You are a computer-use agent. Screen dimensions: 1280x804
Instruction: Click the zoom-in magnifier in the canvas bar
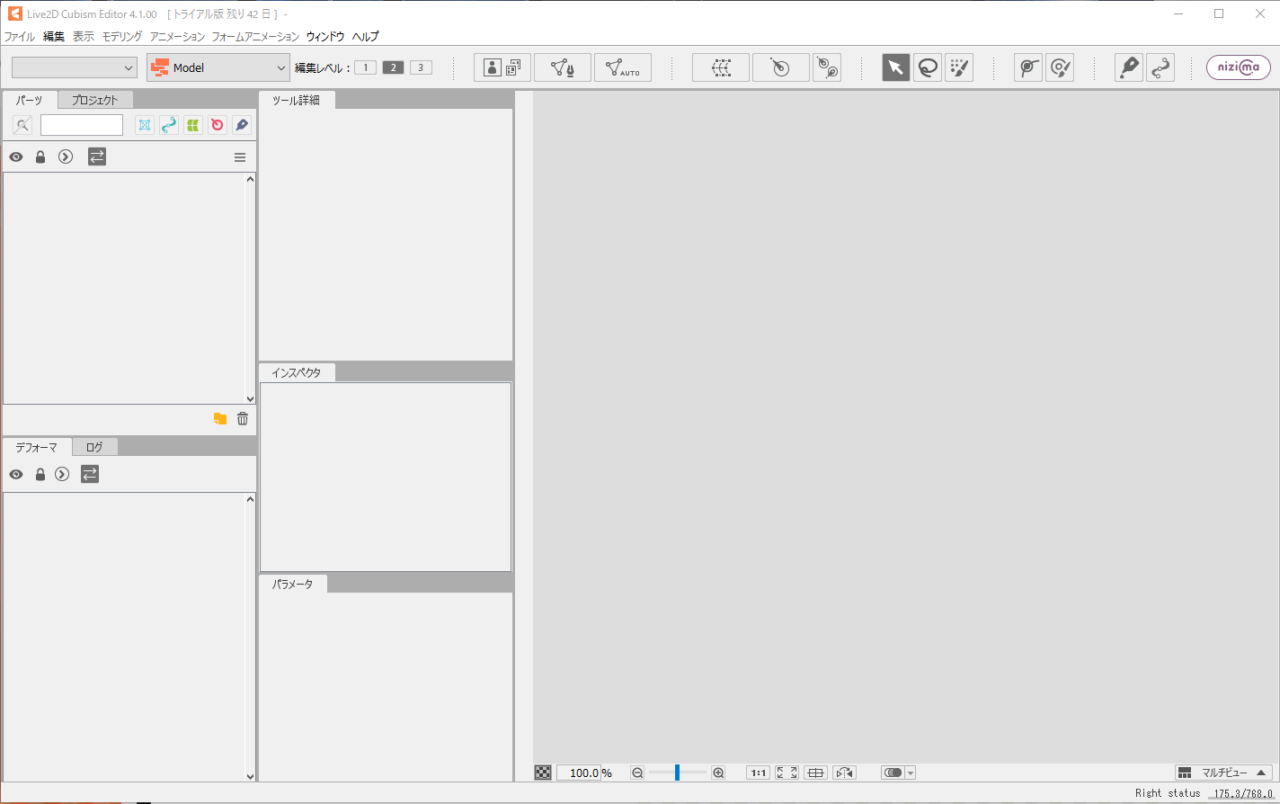point(718,772)
